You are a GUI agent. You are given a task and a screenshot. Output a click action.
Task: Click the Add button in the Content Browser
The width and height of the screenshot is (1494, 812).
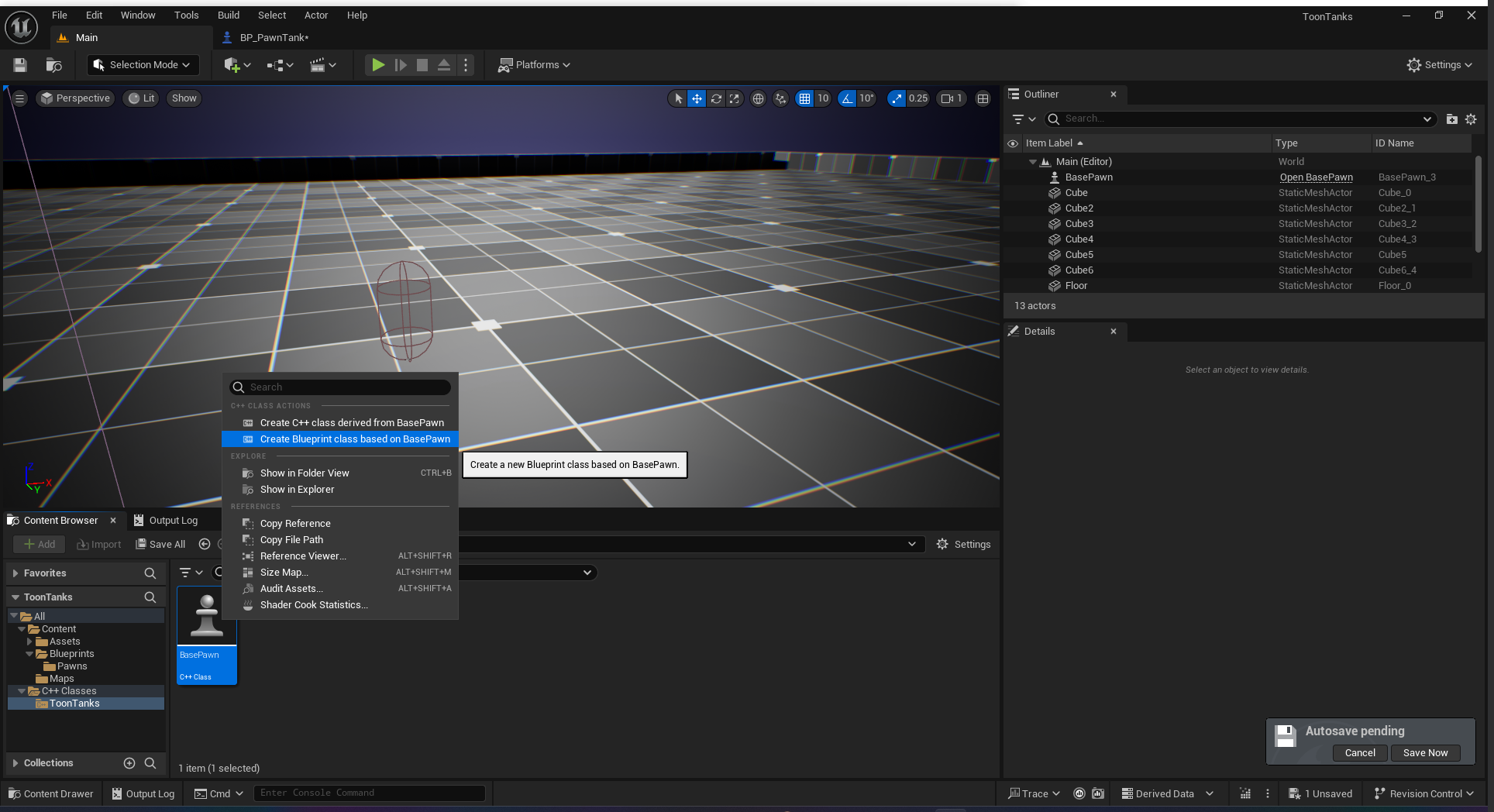(40, 545)
